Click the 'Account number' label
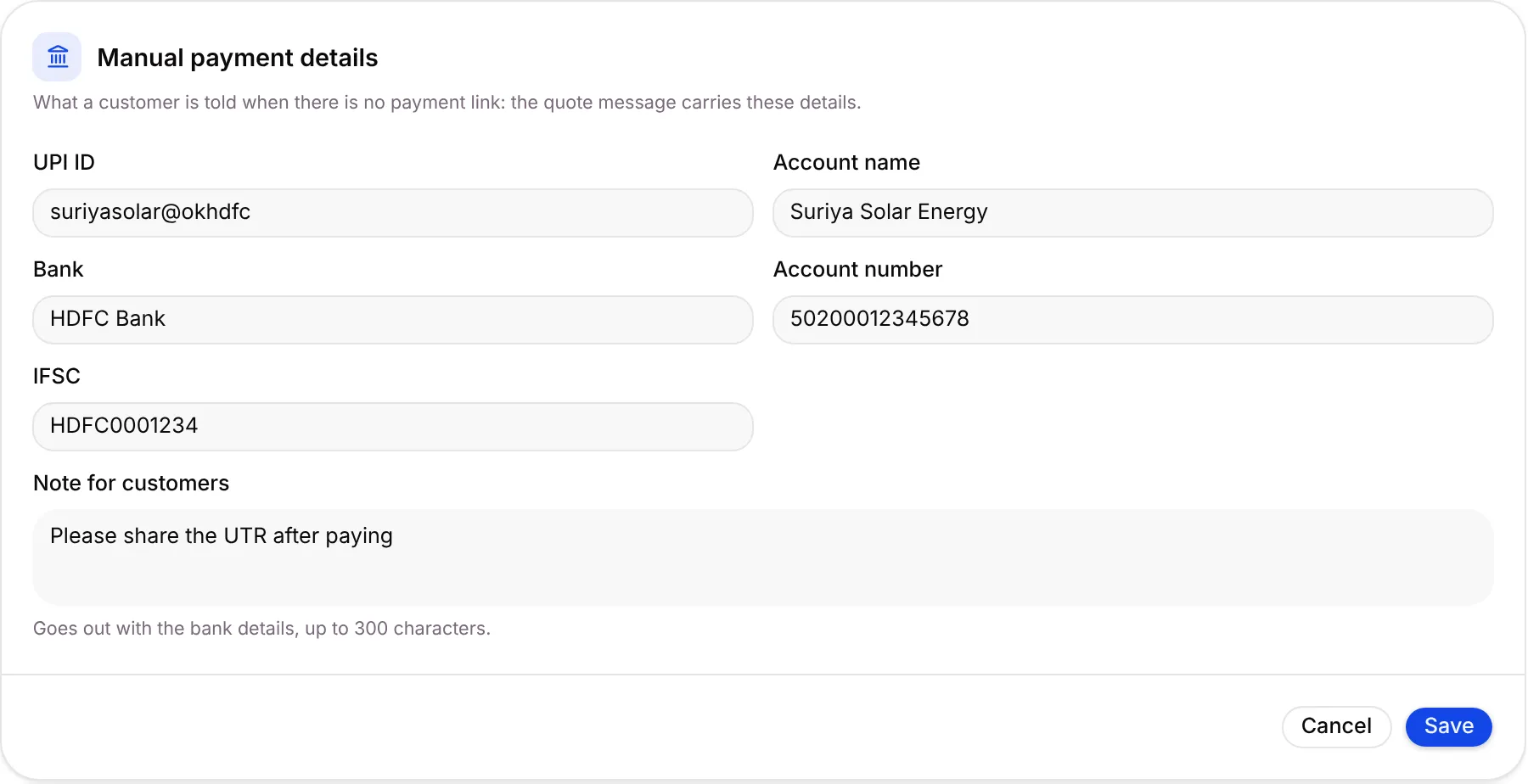Screen dimensions: 1528x784 [x=857, y=269]
